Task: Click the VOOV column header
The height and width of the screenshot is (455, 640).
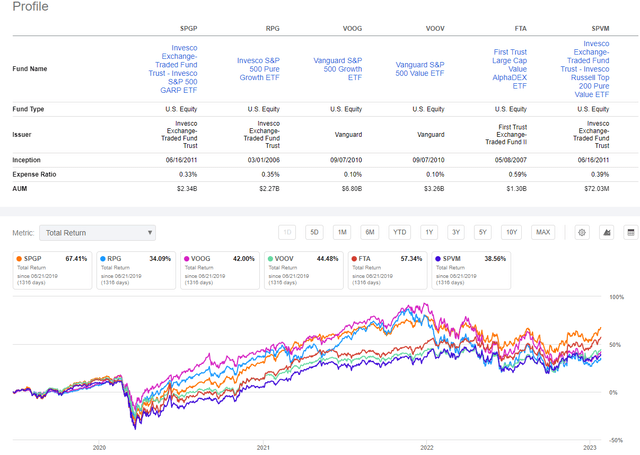Action: tap(435, 29)
